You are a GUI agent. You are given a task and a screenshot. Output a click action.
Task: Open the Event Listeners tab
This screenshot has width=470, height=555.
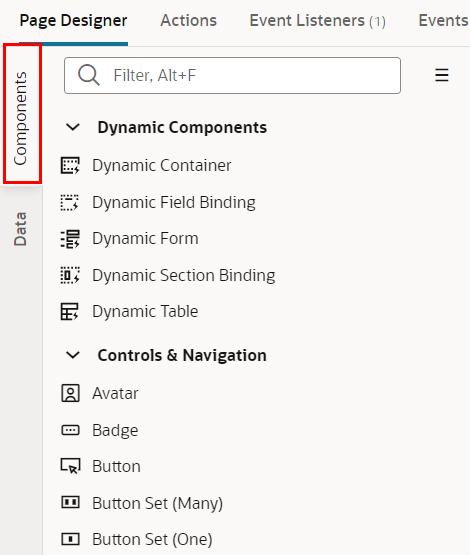(x=317, y=21)
